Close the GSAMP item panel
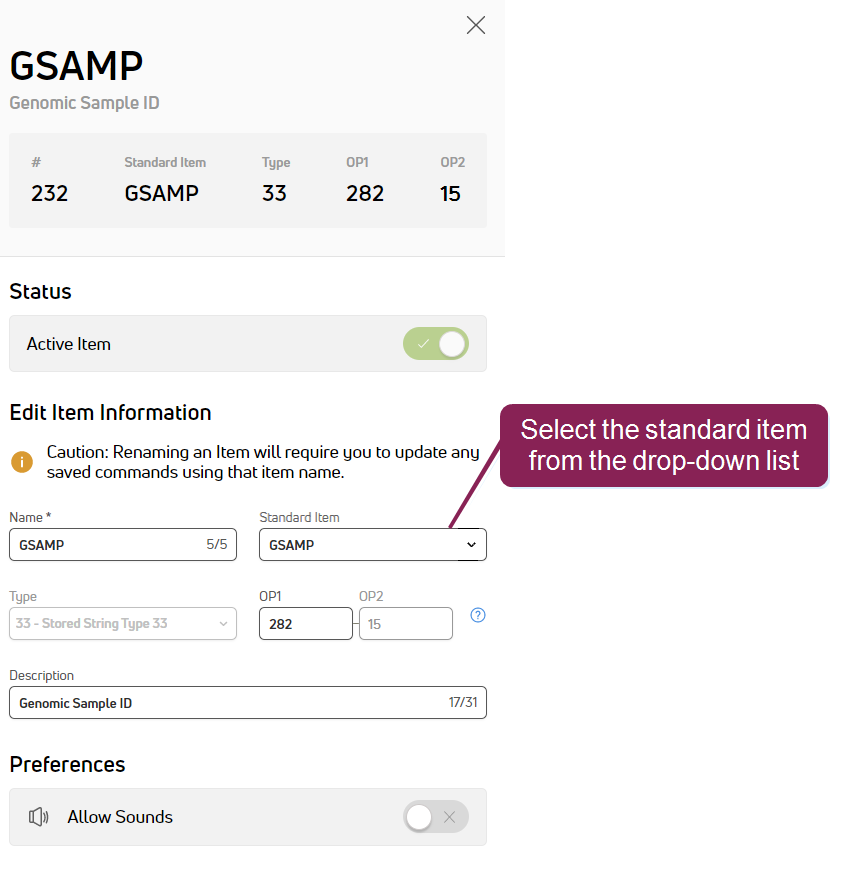The width and height of the screenshot is (845, 871). [476, 25]
